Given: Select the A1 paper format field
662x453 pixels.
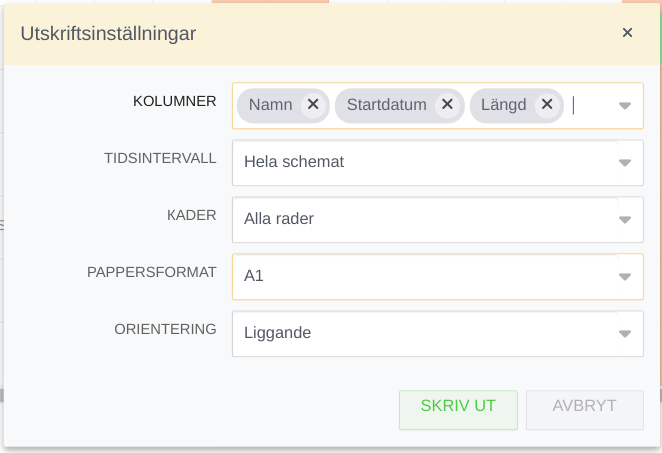Looking at the screenshot, I should pyautogui.click(x=420, y=276).
